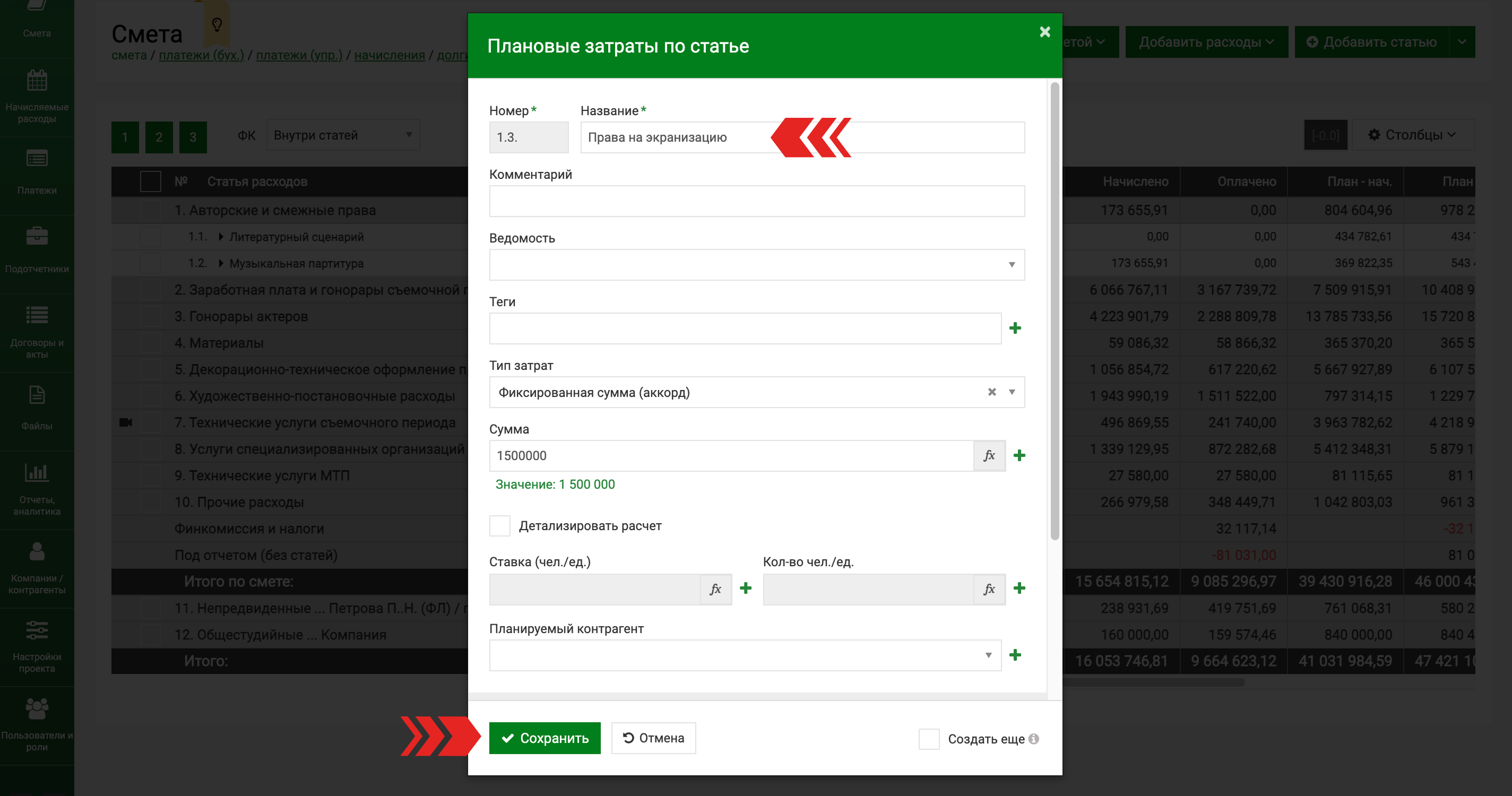Click fx button for Ставка (чел./ед.)
The height and width of the screenshot is (796, 1512).
tap(715, 589)
